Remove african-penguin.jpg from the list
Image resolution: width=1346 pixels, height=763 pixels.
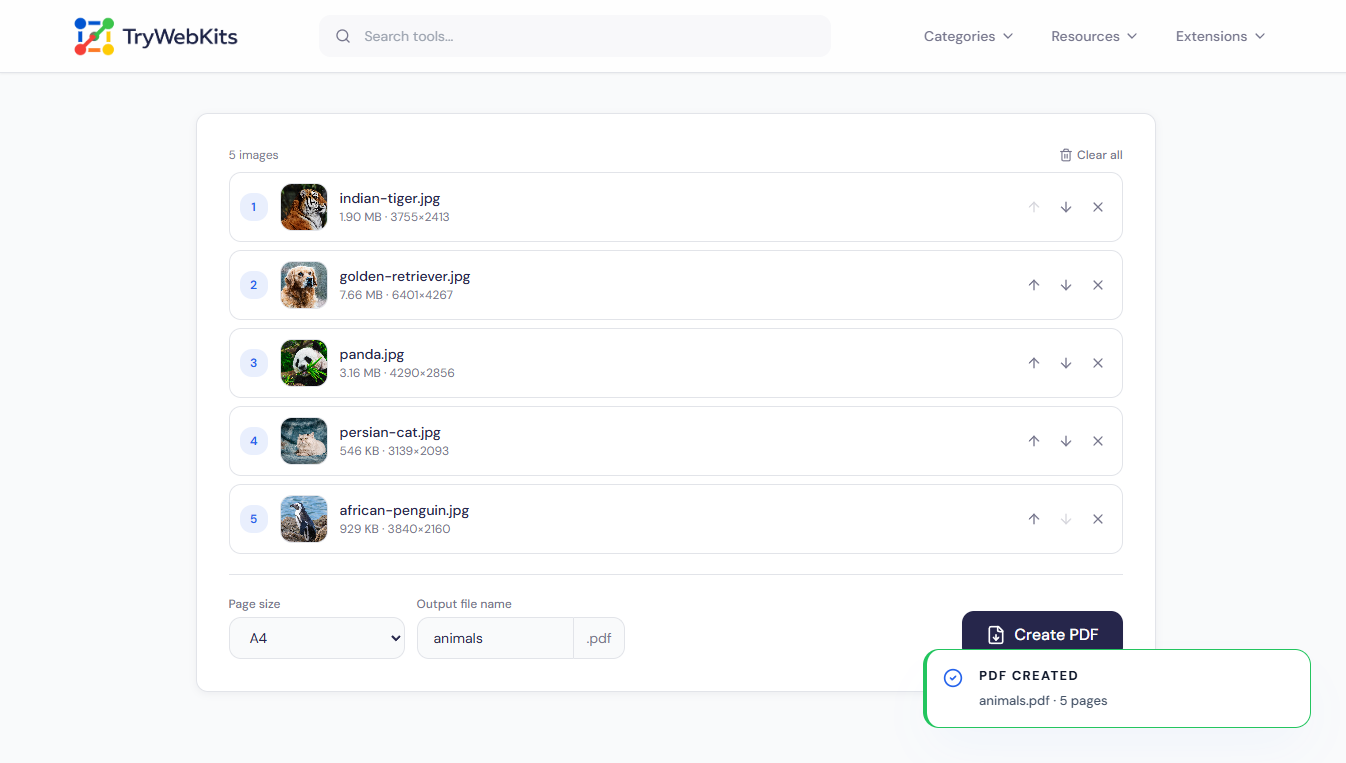1098,519
